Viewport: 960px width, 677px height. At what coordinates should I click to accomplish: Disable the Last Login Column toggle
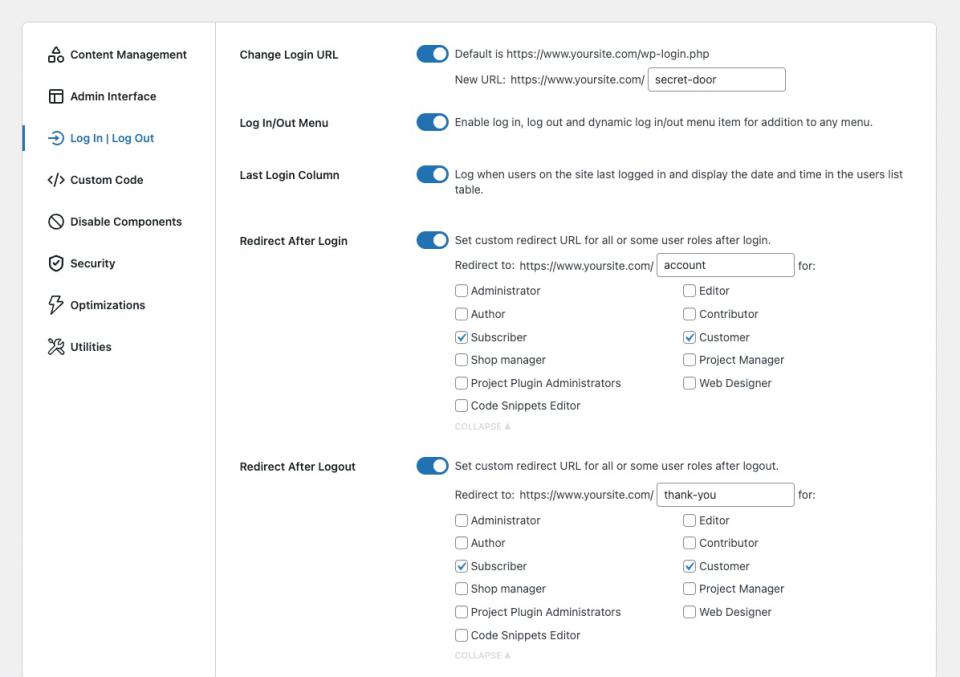click(432, 175)
